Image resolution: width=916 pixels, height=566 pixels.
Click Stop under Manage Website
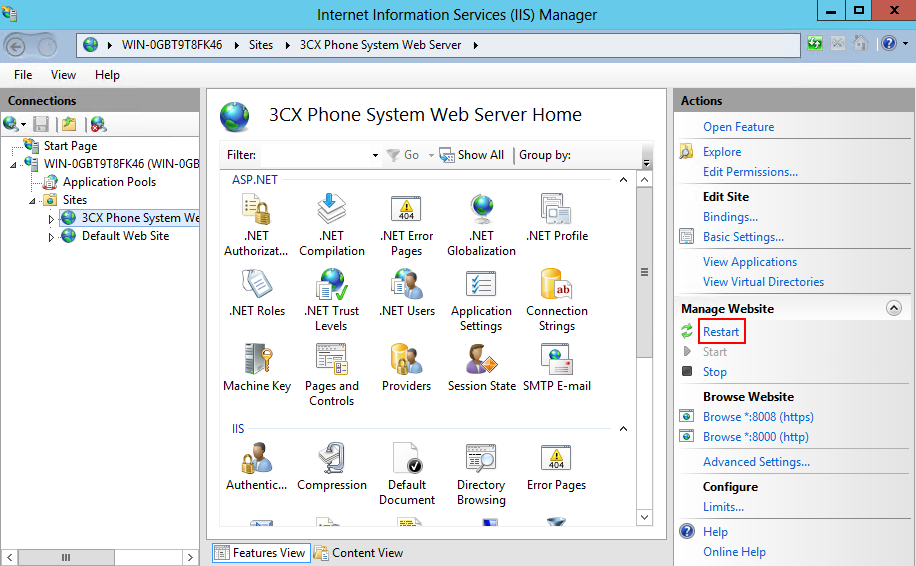click(714, 372)
